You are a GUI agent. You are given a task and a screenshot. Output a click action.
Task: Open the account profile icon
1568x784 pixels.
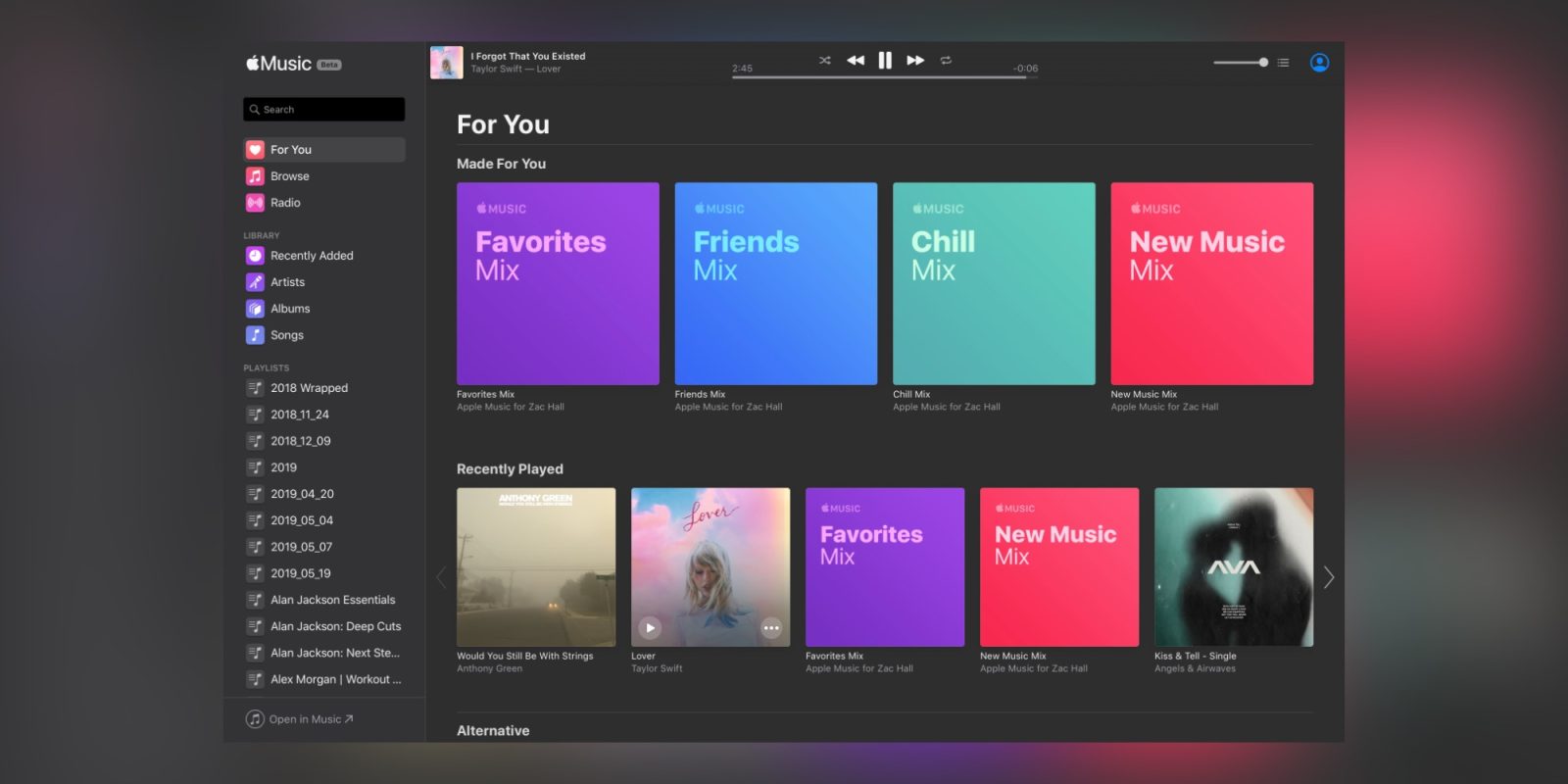pos(1319,63)
